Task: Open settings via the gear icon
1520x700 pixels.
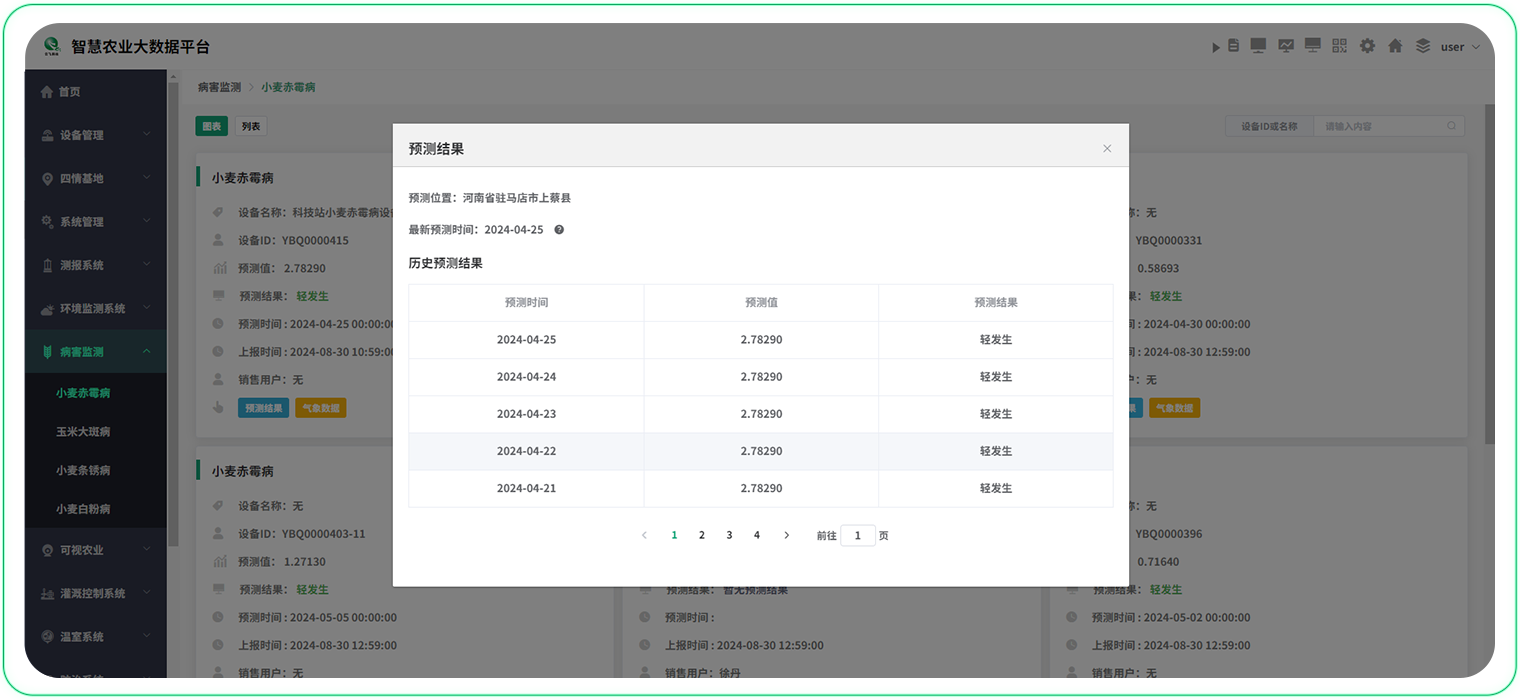Action: (x=1367, y=46)
